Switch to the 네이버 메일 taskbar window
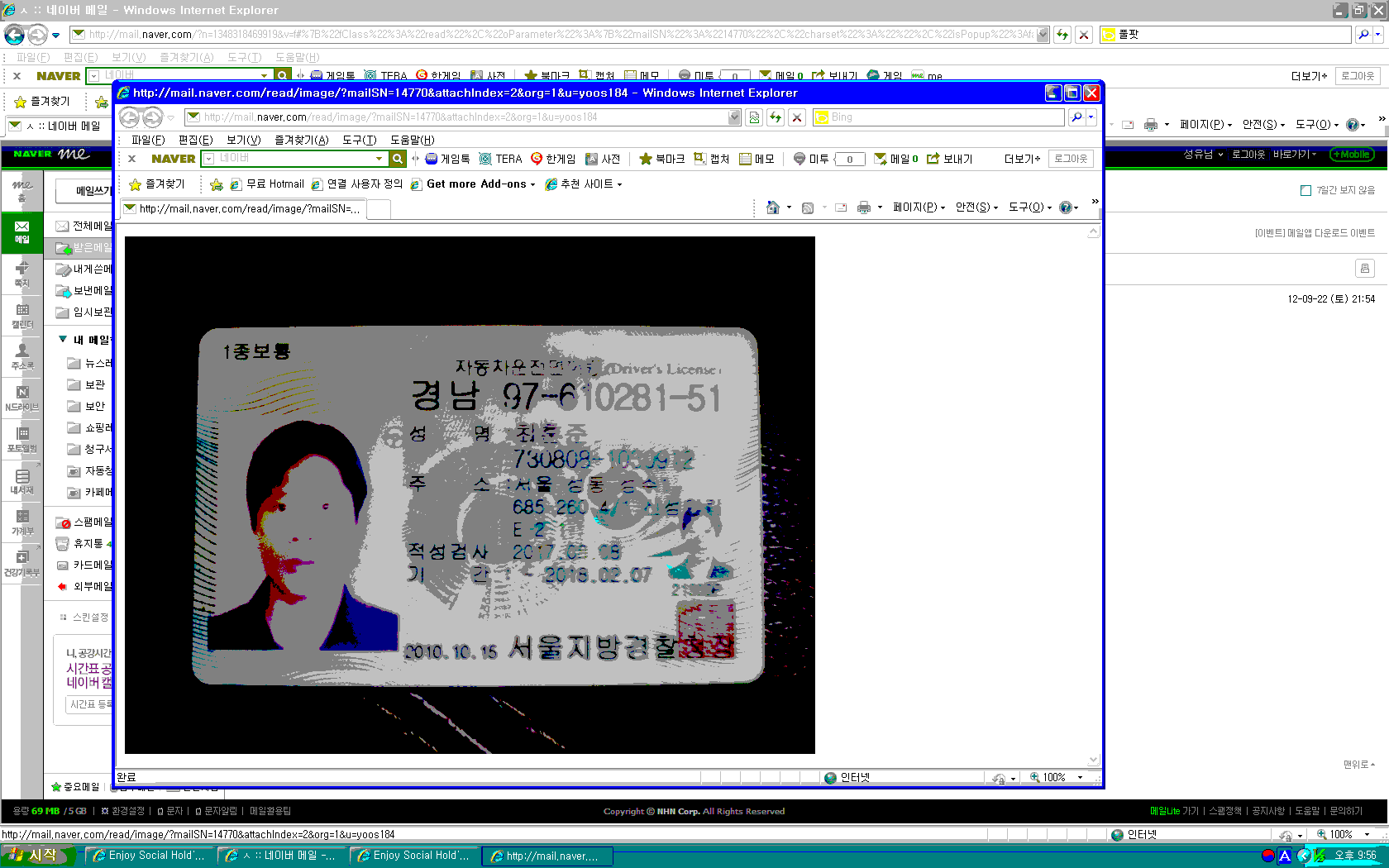 (x=282, y=856)
